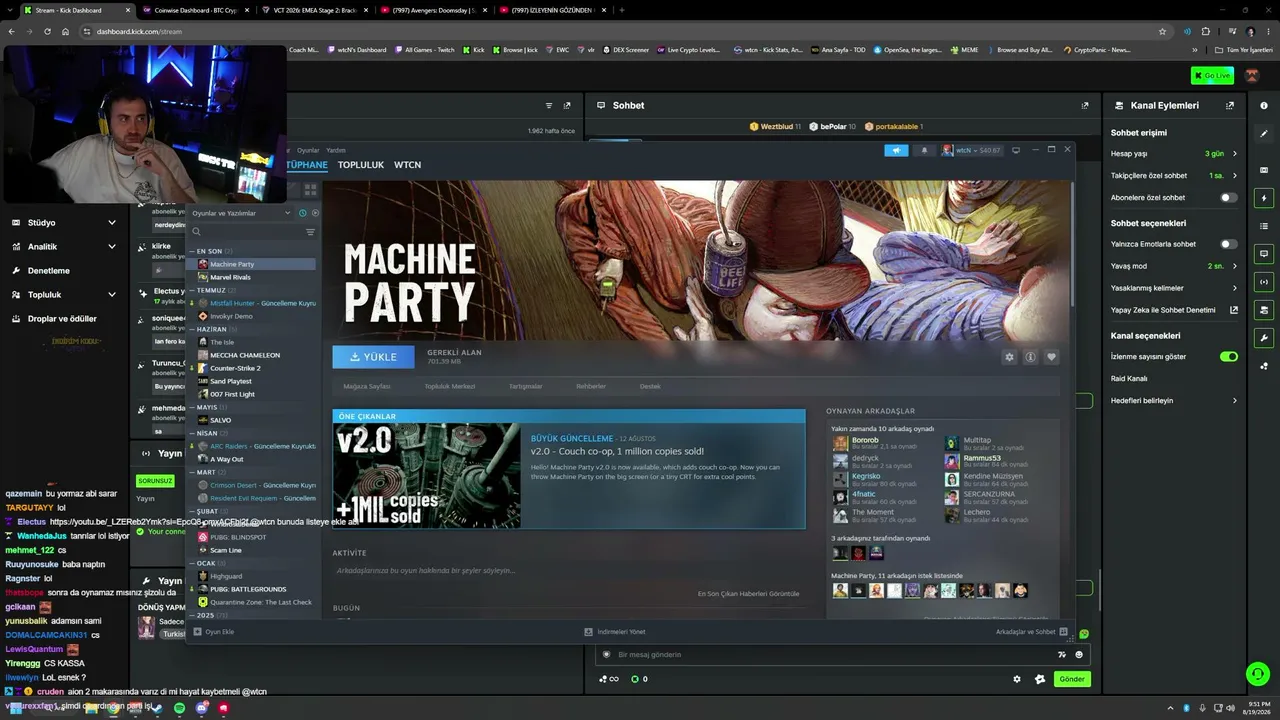This screenshot has width=1280, height=720.
Task: Reload the Kick dashboard page
Action: pos(47,31)
